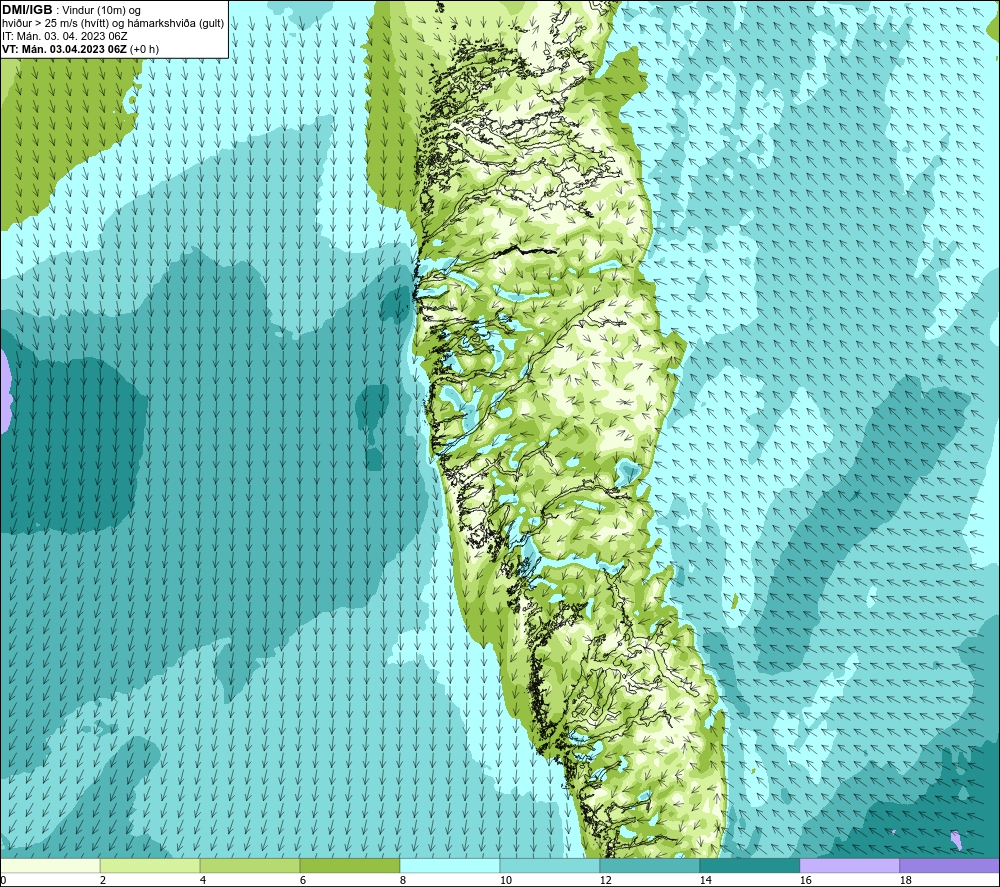Click the legend label '10'

505,880
